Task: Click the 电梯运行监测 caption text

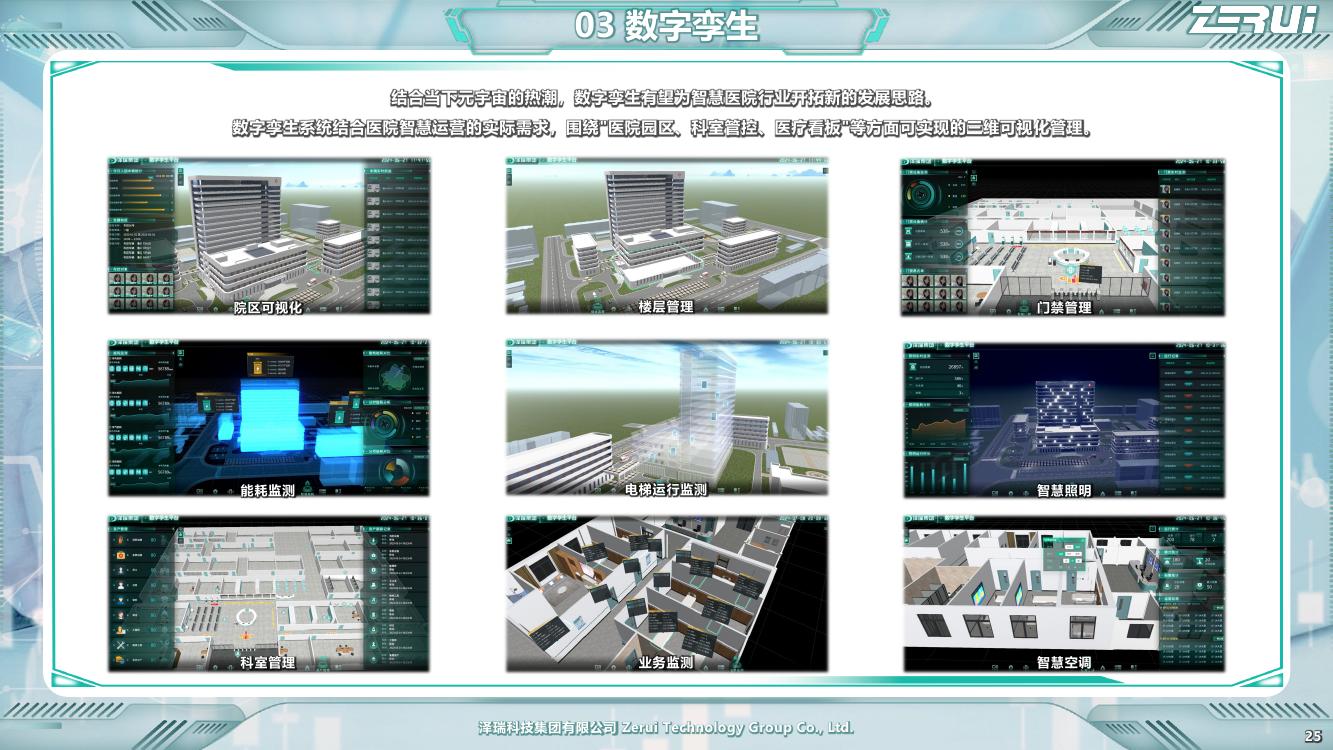Action: click(666, 490)
